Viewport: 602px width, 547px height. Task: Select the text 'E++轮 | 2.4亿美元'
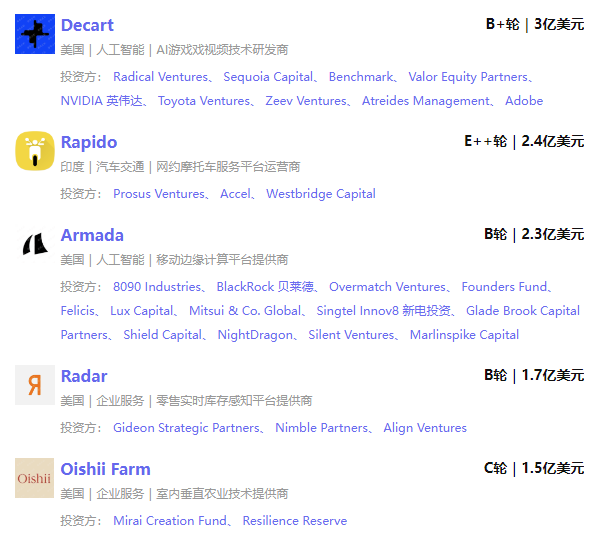point(524,141)
